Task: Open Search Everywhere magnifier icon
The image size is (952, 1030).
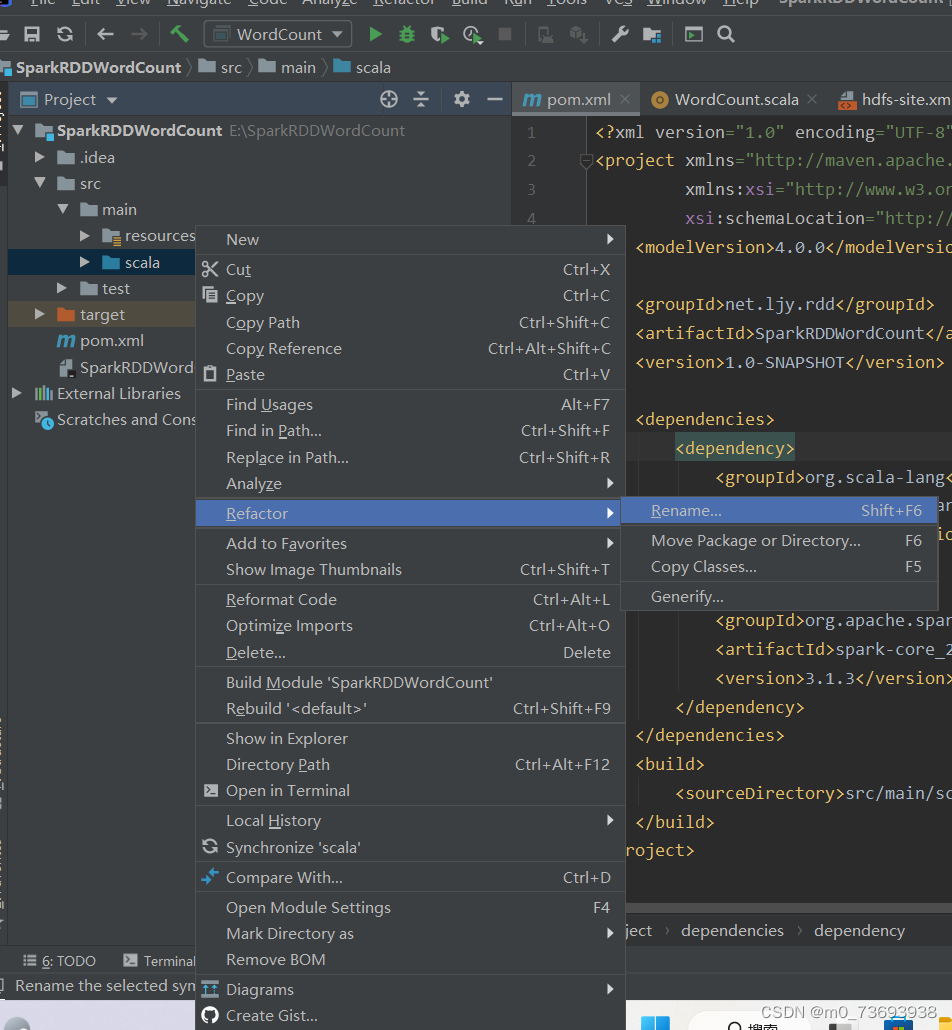Action: pyautogui.click(x=725, y=34)
